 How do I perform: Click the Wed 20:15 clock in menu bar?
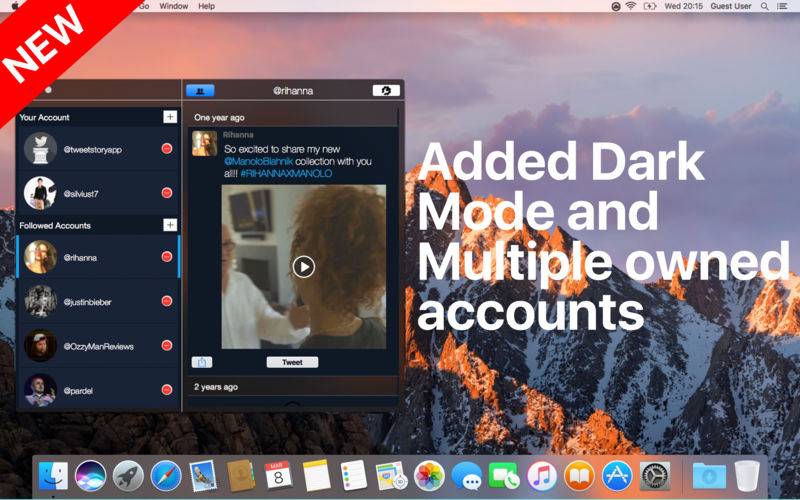click(x=683, y=6)
